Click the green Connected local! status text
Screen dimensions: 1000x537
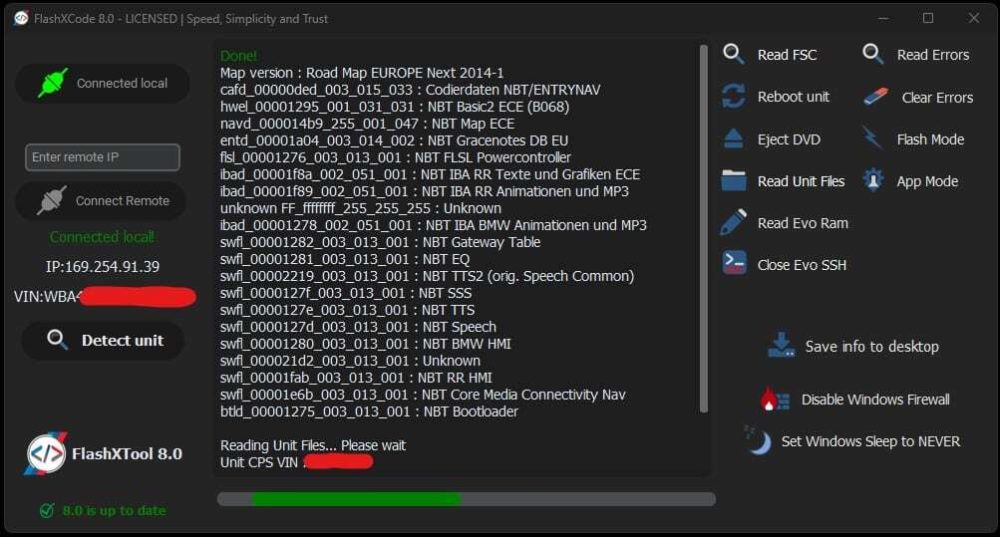(x=103, y=237)
